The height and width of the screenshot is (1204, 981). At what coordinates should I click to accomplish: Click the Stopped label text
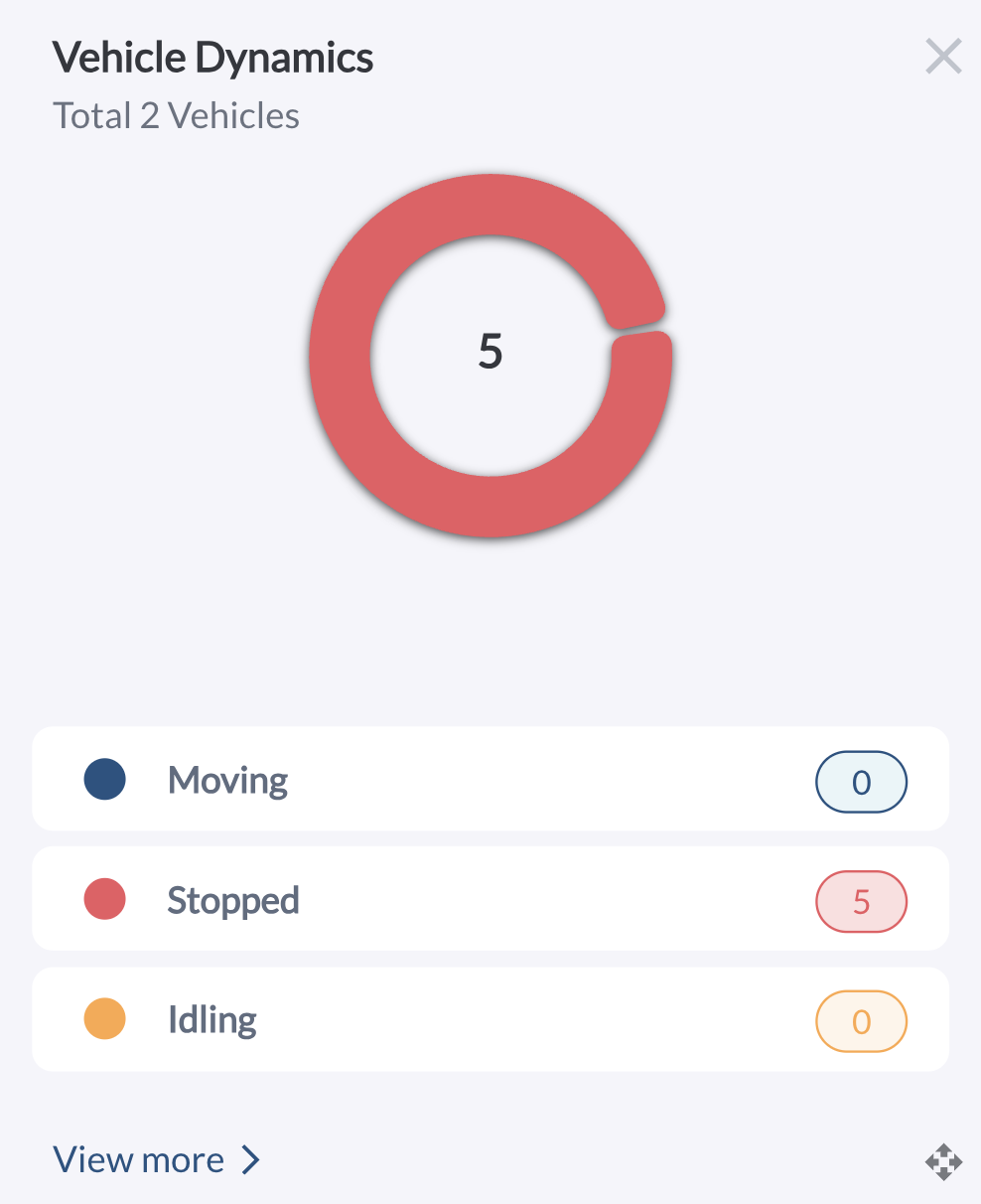233,900
